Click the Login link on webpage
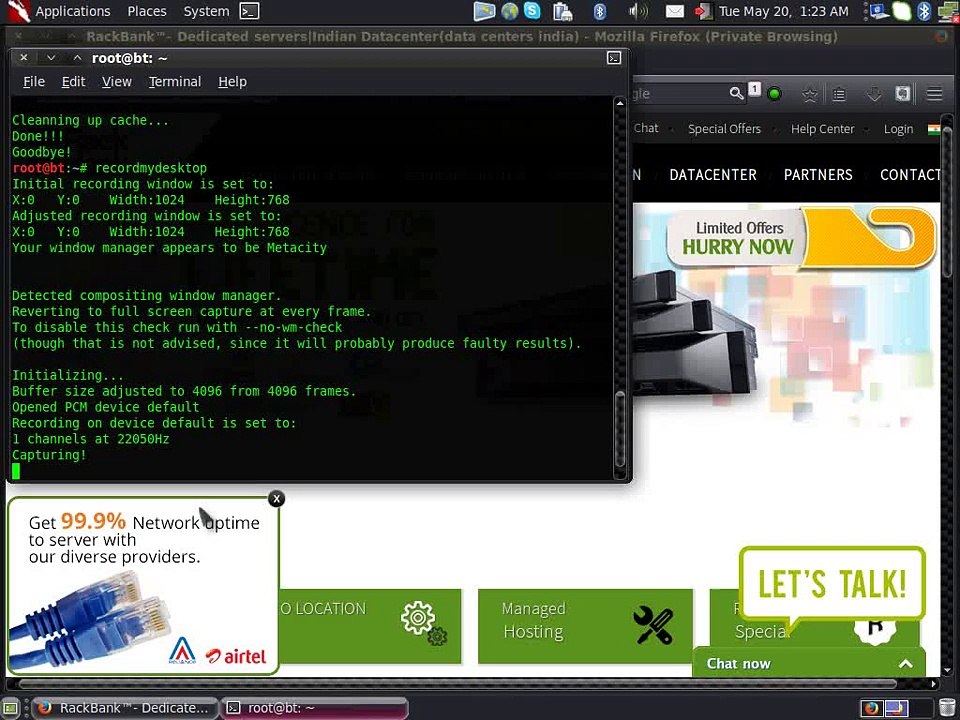Viewport: 960px width, 720px height. (x=898, y=129)
